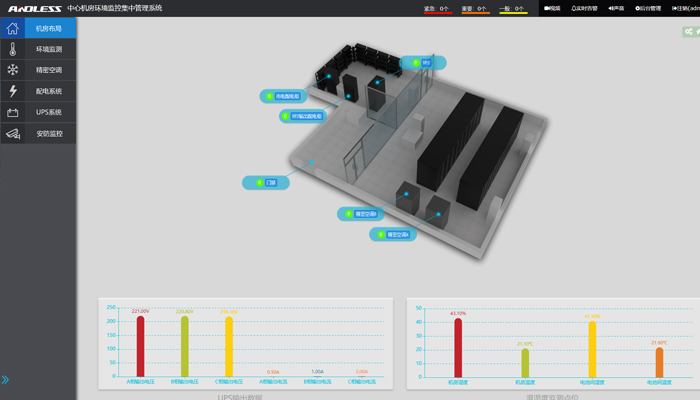Go to 后台管理 in top bar
The height and width of the screenshot is (400, 700).
(649, 8)
